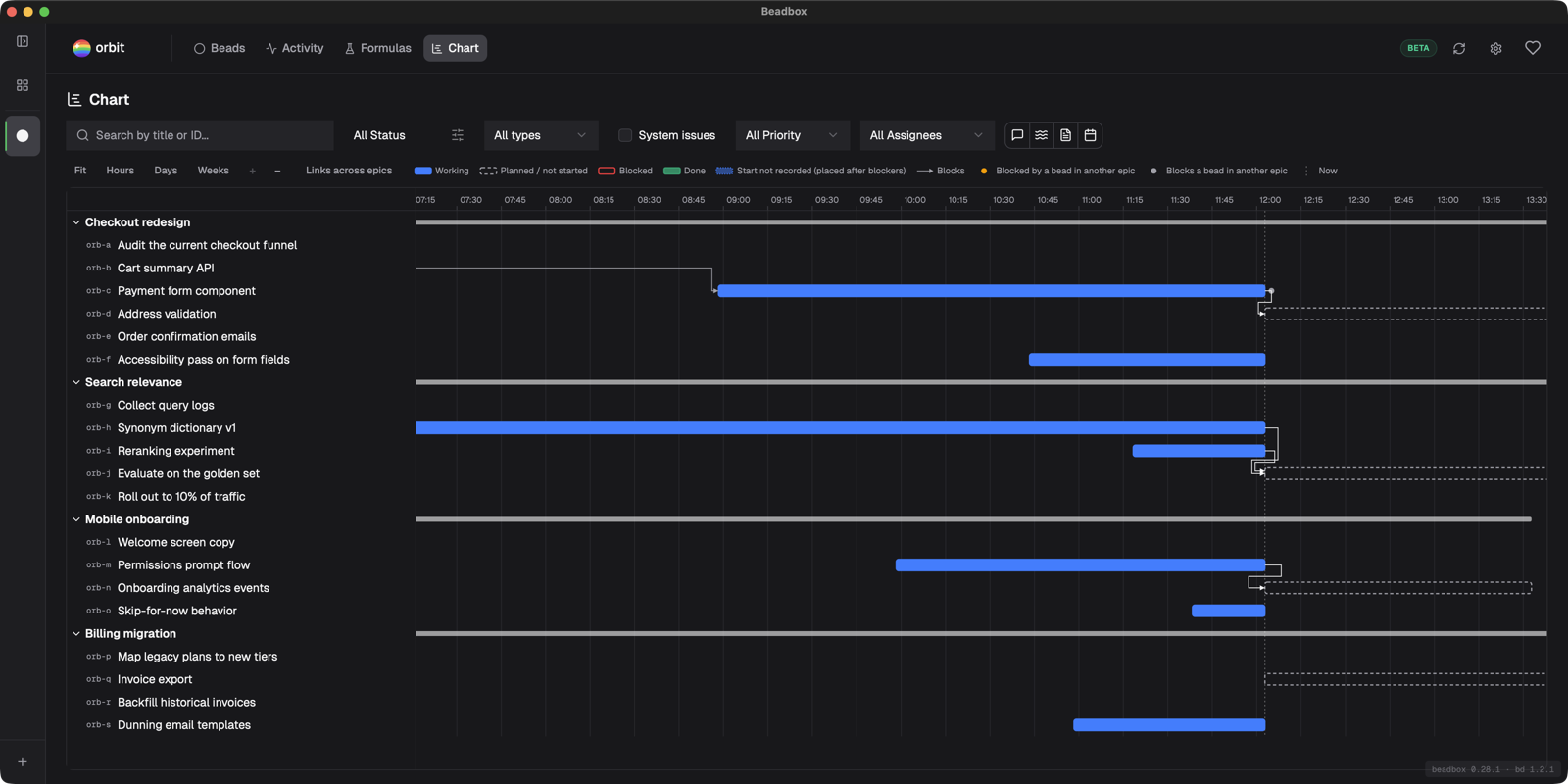Viewport: 1568px width, 784px height.
Task: Set timeline scale to Weeks
Action: pyautogui.click(x=214, y=171)
